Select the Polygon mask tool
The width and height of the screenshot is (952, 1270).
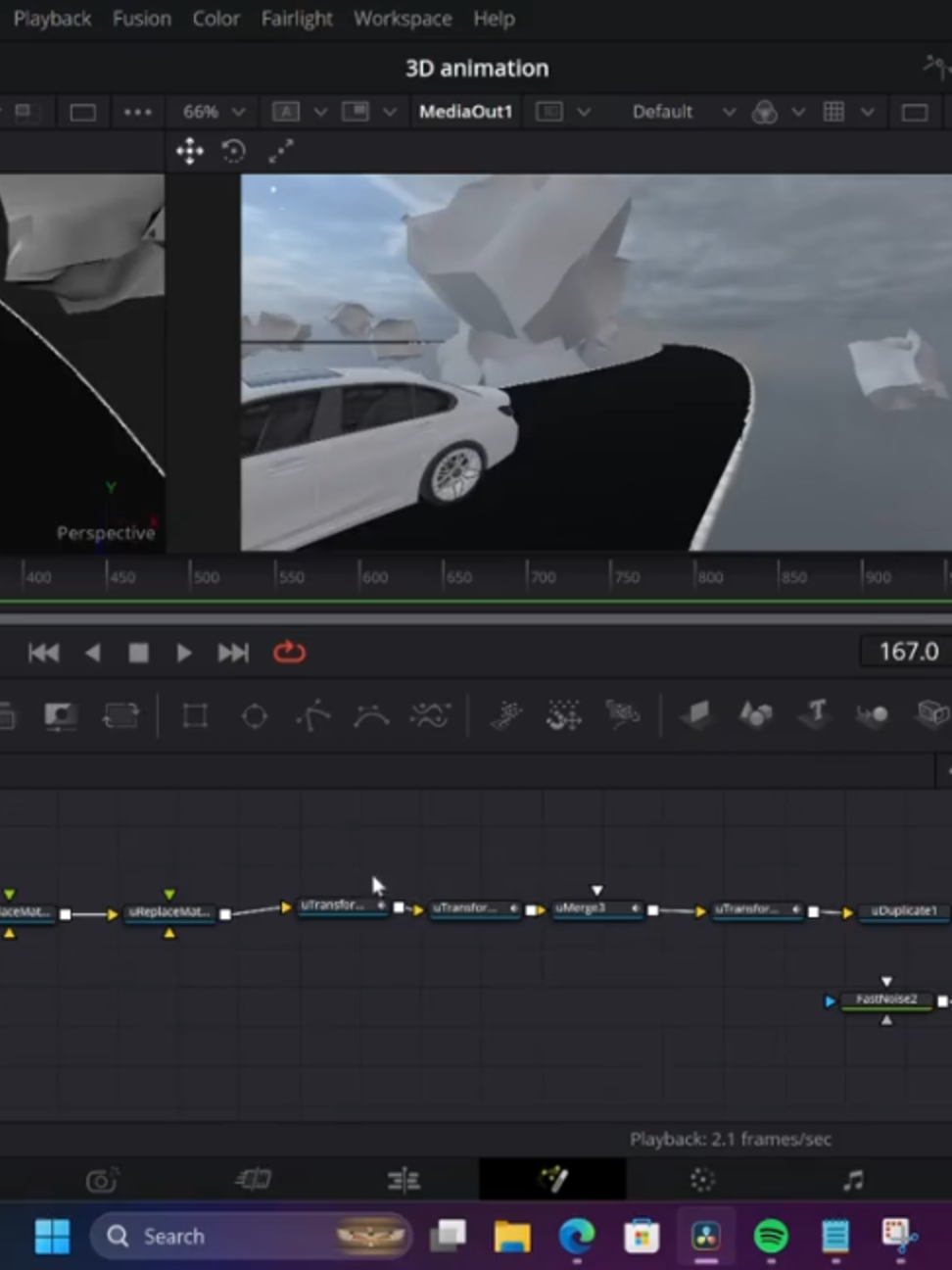click(312, 716)
